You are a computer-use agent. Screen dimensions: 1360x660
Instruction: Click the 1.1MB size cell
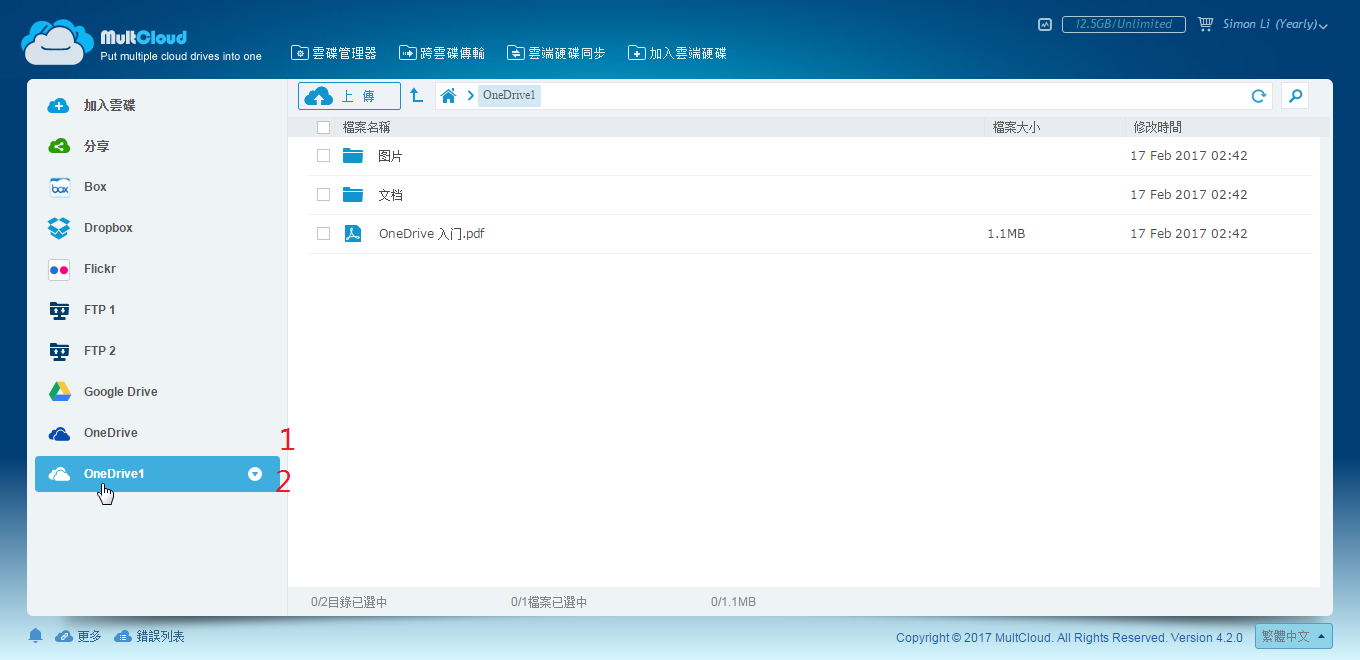(x=1006, y=234)
